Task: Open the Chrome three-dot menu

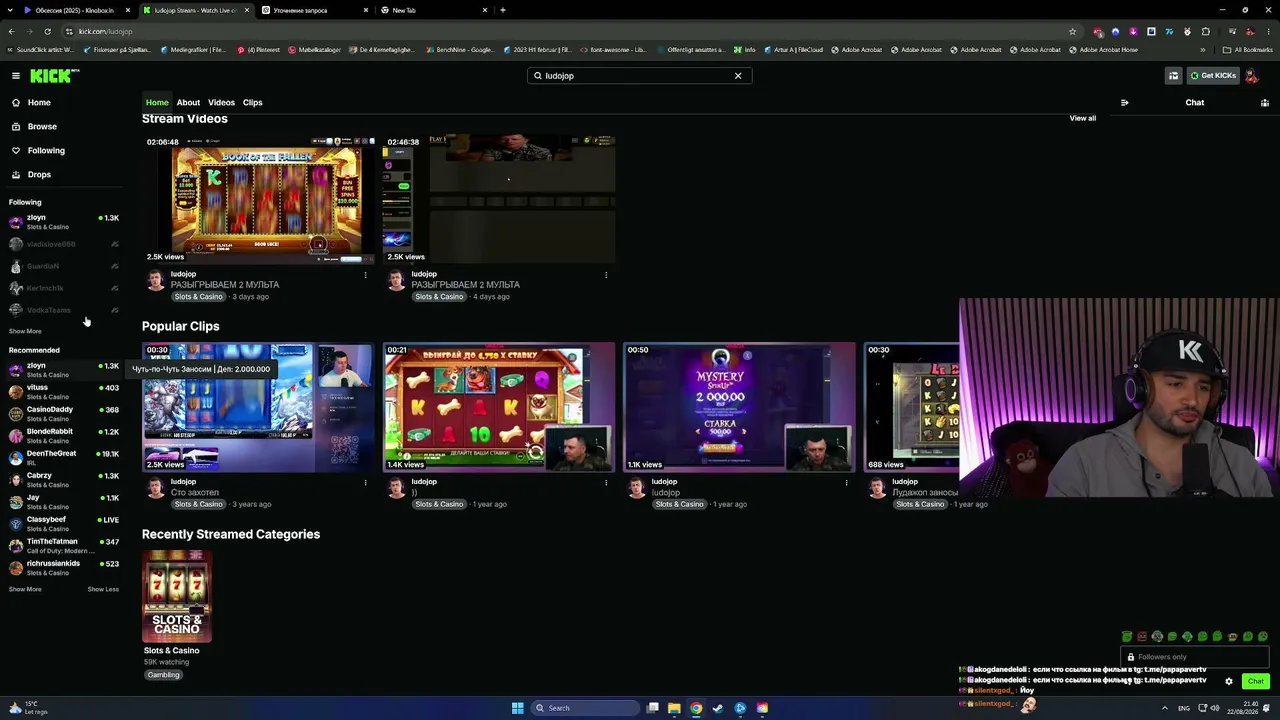Action: click(1267, 31)
